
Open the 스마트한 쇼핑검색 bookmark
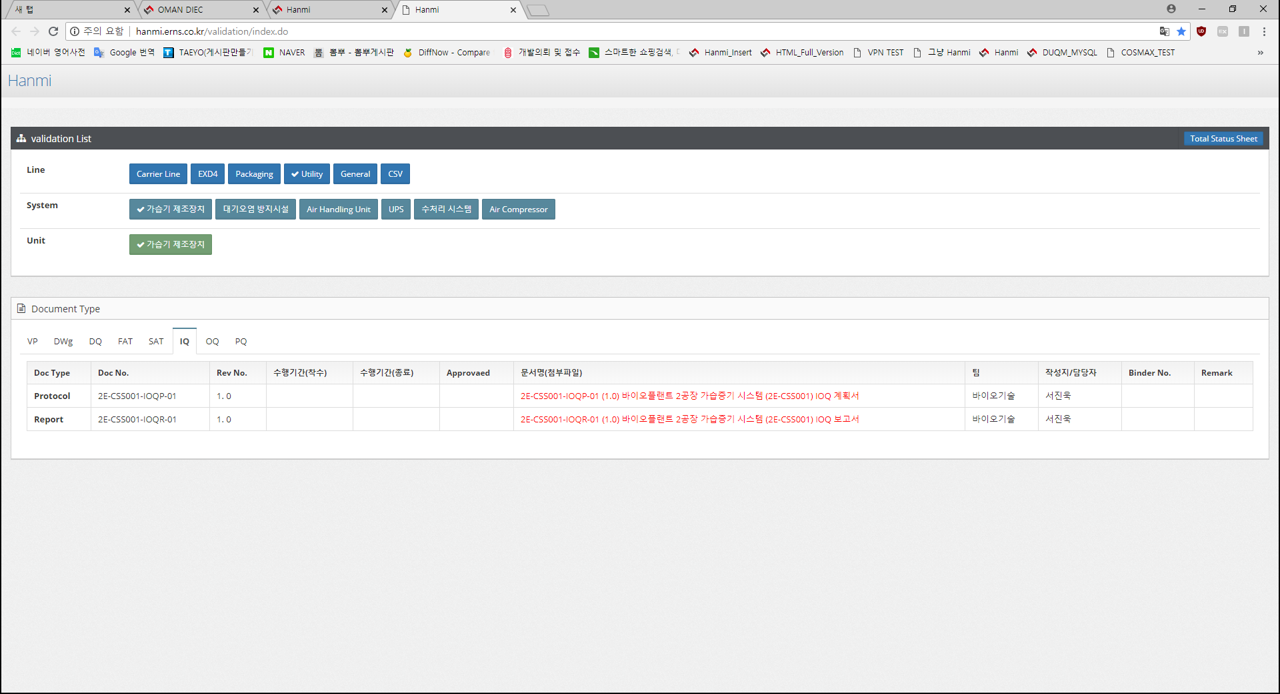pyautogui.click(x=633, y=52)
